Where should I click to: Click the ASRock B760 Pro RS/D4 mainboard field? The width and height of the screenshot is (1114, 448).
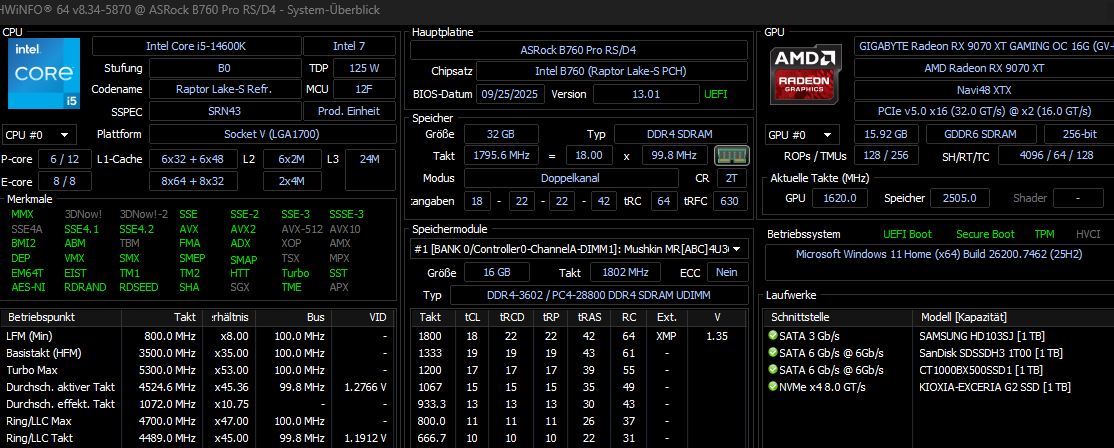click(578, 50)
